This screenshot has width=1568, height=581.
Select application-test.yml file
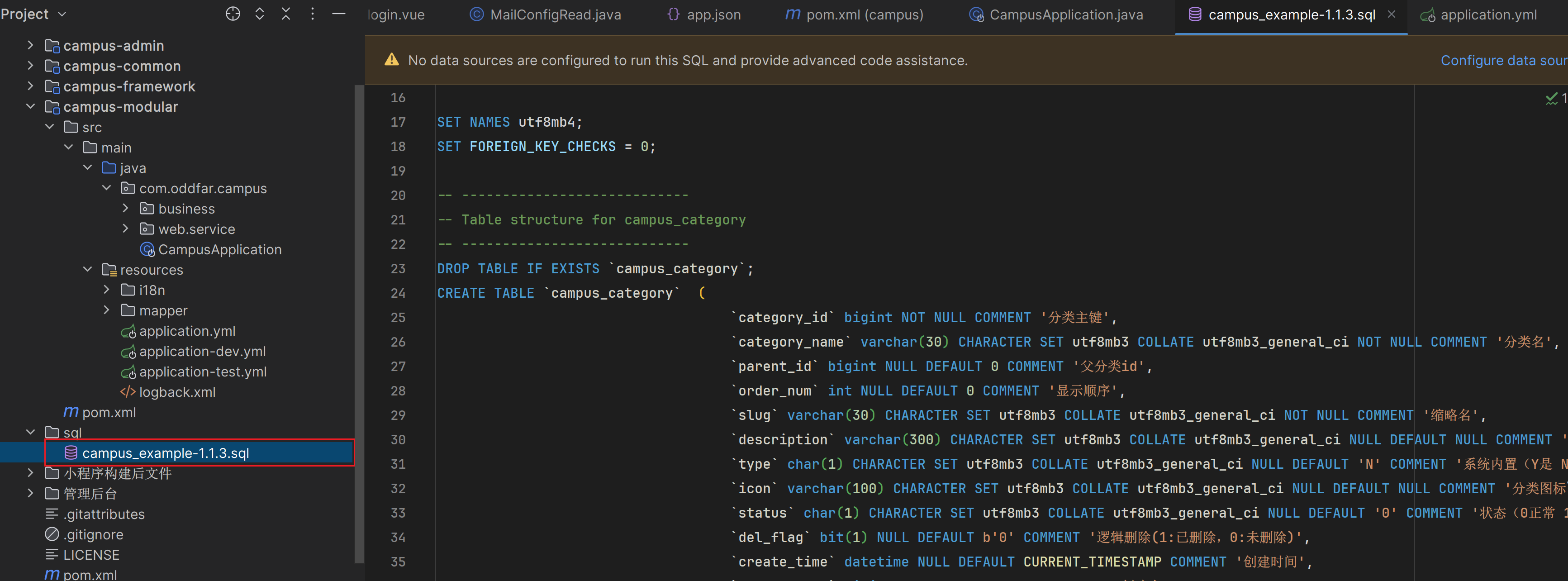[x=203, y=371]
